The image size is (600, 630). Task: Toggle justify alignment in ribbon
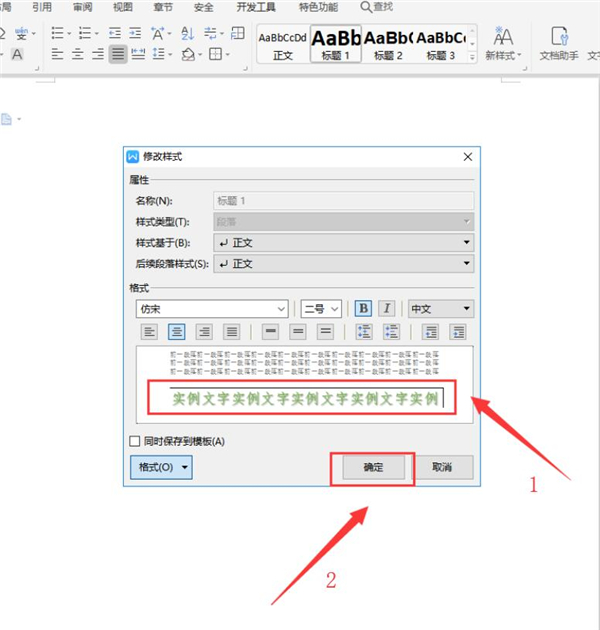(x=118, y=54)
